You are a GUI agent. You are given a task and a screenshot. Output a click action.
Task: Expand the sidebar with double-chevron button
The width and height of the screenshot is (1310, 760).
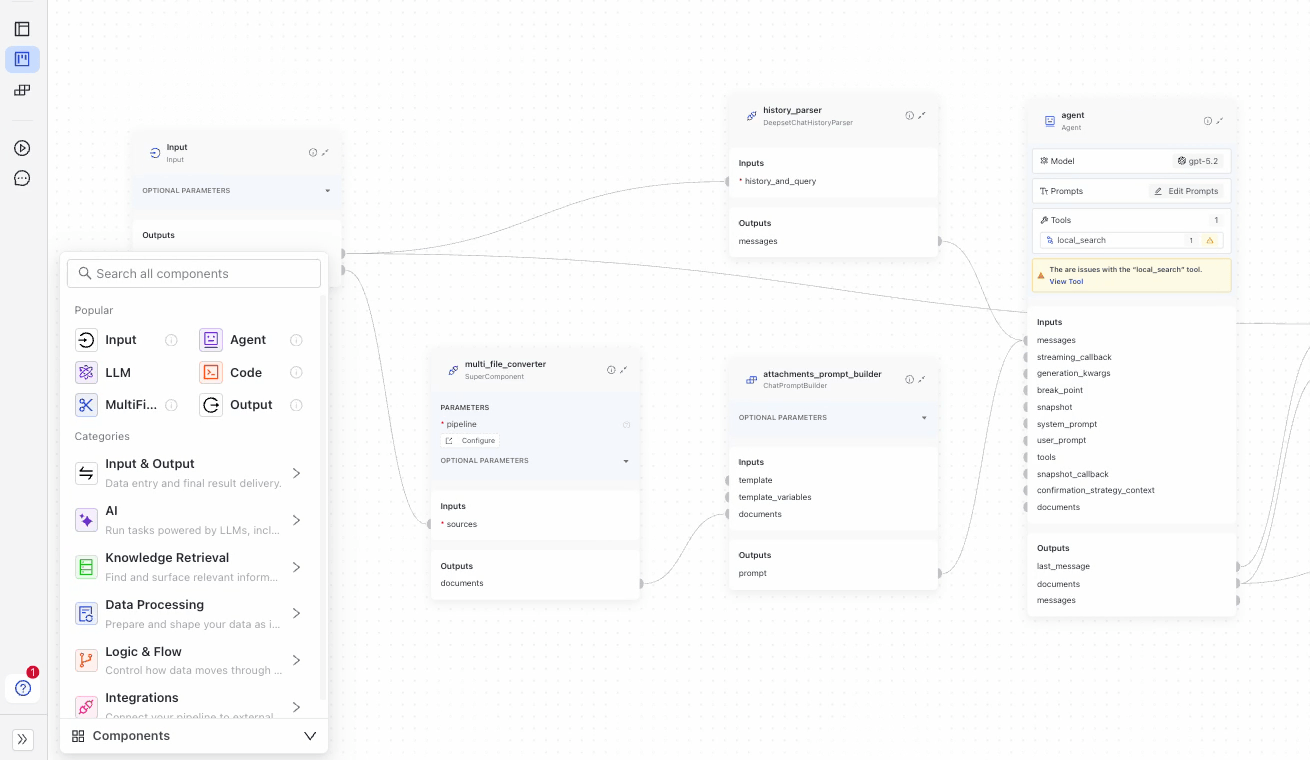click(23, 739)
